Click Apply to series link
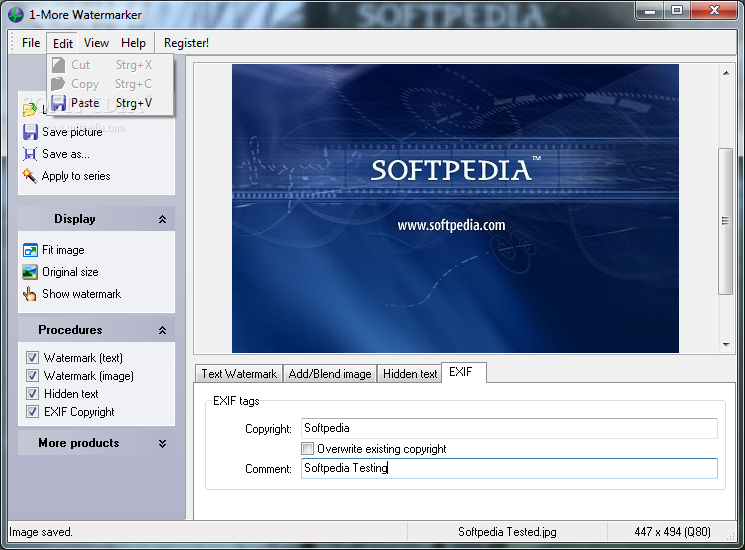The height and width of the screenshot is (550, 745). click(76, 176)
